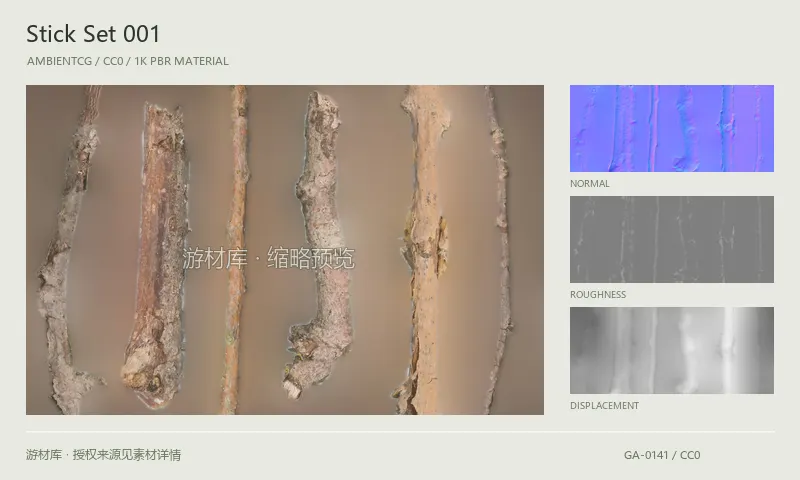The height and width of the screenshot is (480, 800).
Task: Select the ROUGHNESS map thumbnail
Action: 671,239
